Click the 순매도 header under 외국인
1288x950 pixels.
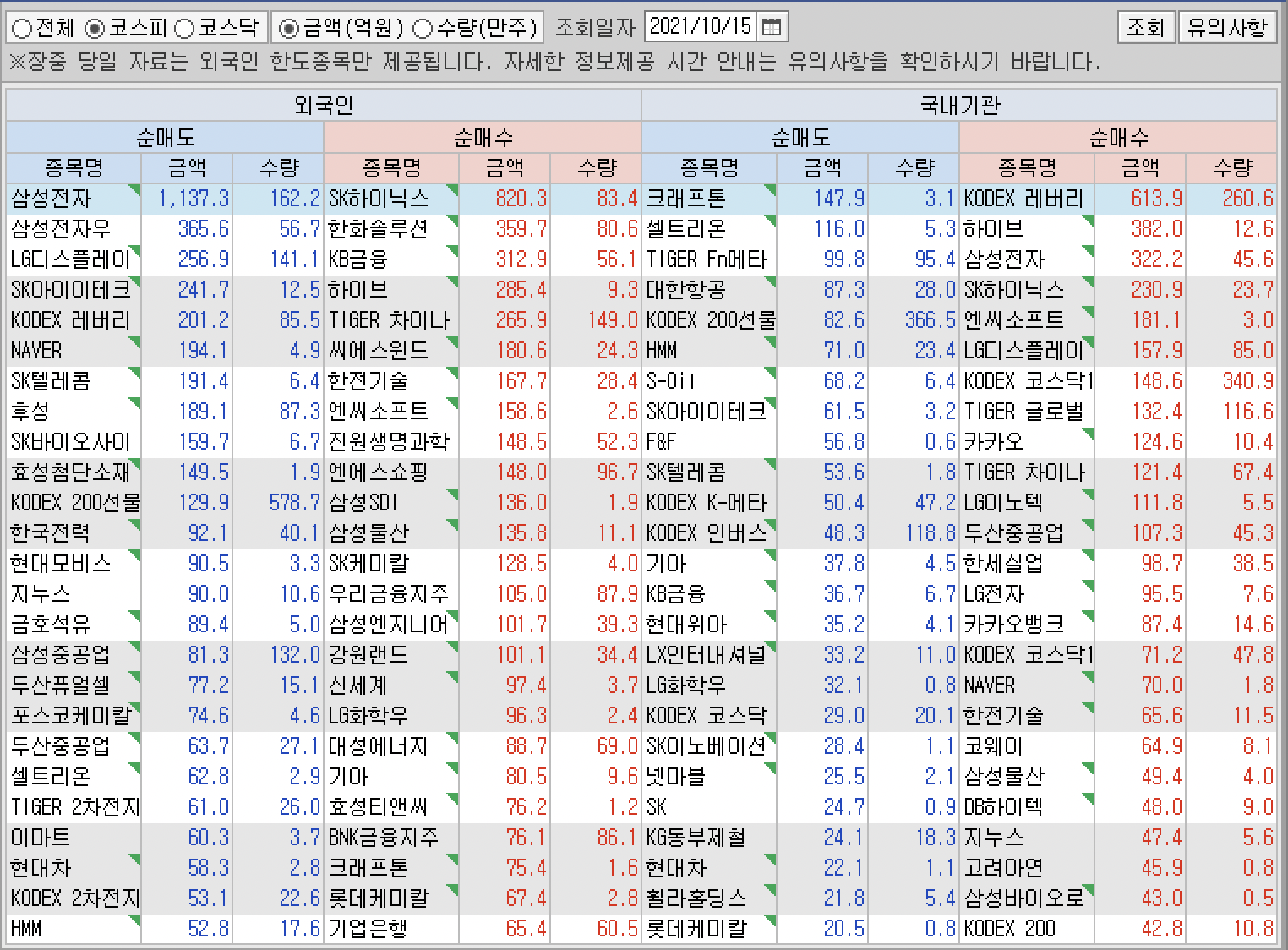click(x=165, y=137)
